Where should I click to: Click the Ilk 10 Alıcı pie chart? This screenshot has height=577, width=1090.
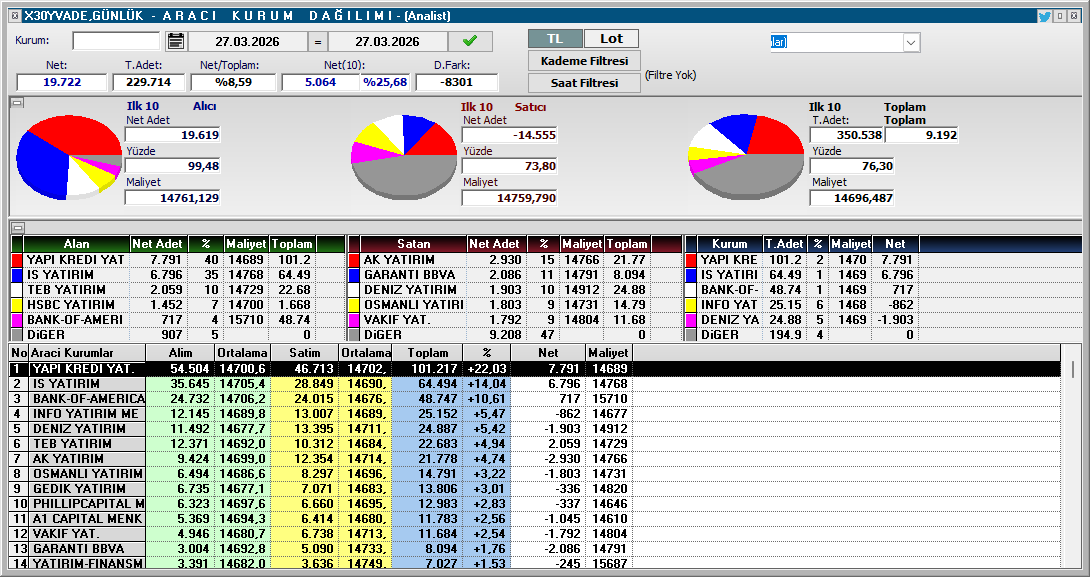69,155
